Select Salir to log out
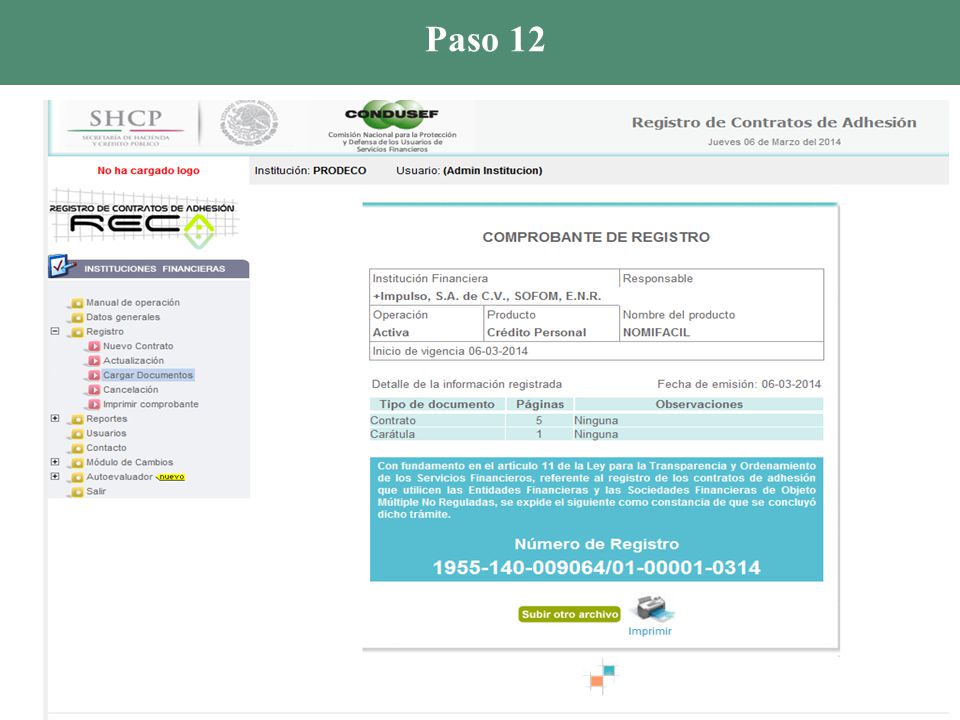 tap(96, 491)
